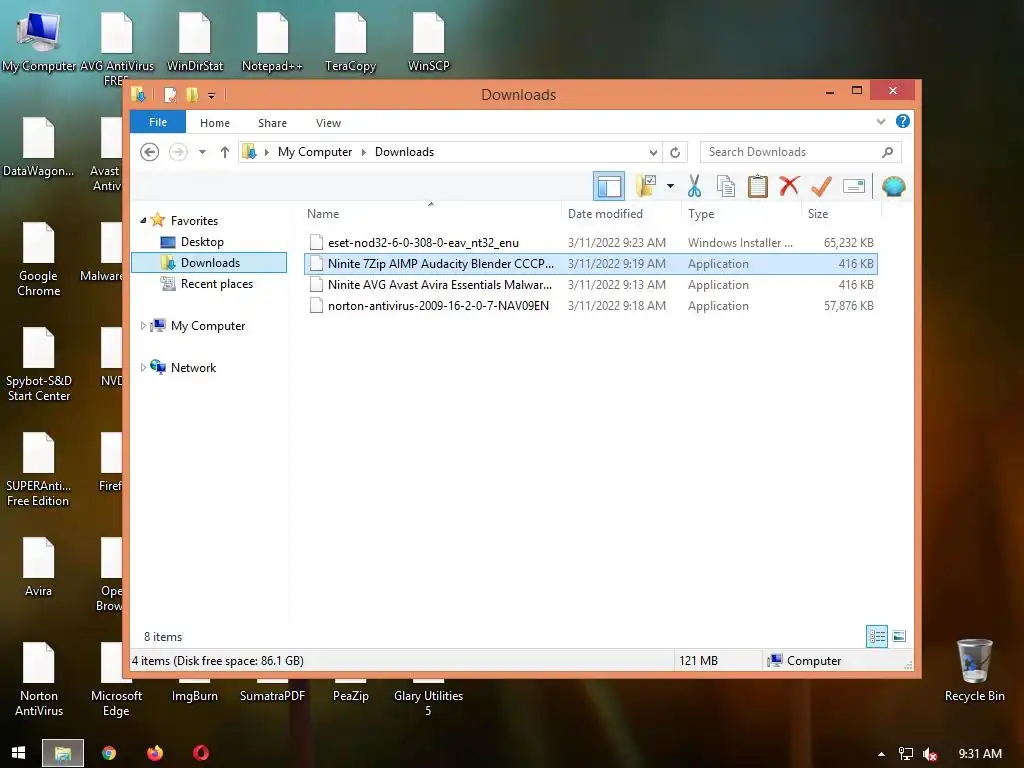Image resolution: width=1024 pixels, height=768 pixels.
Task: Open the folder options dropdown arrow
Action: (x=671, y=186)
